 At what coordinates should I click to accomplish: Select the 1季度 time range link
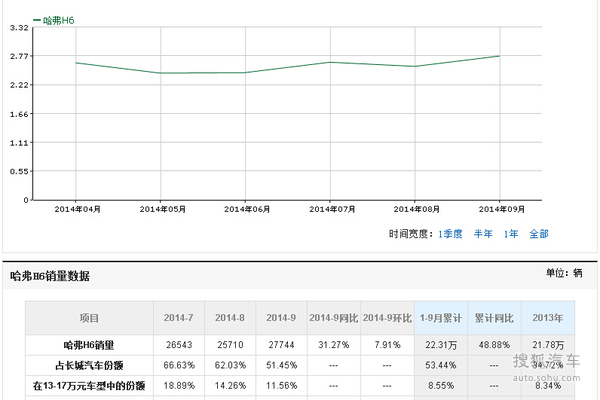tap(449, 234)
